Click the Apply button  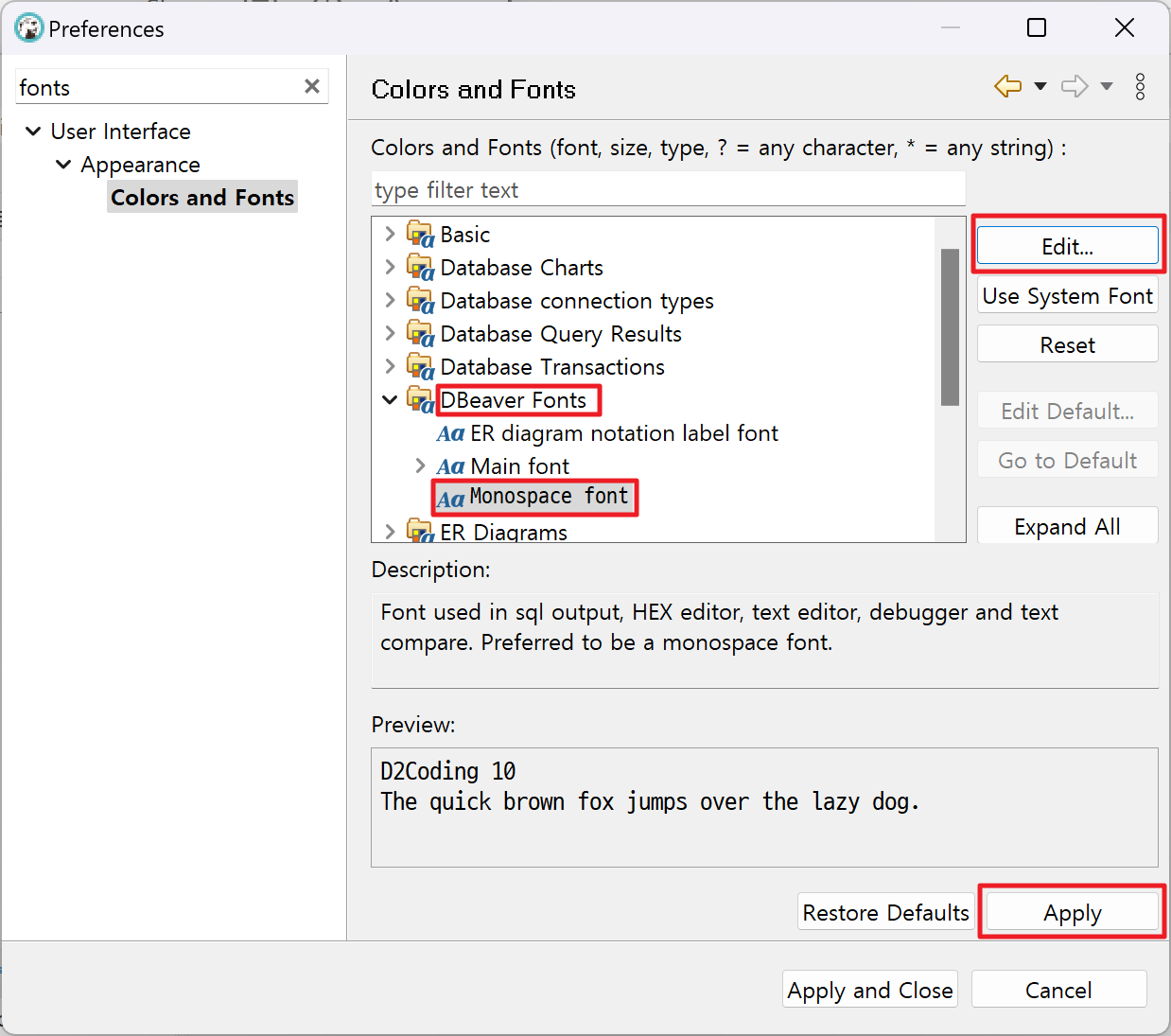coord(1073,912)
